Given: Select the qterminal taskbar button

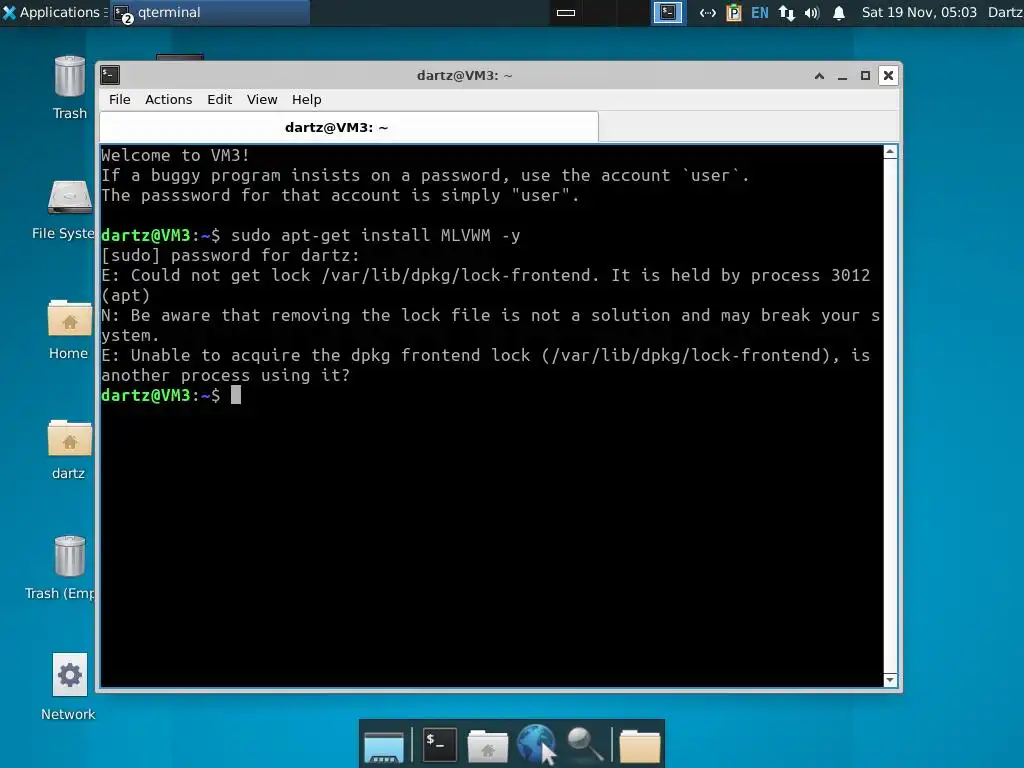Looking at the screenshot, I should click(209, 12).
